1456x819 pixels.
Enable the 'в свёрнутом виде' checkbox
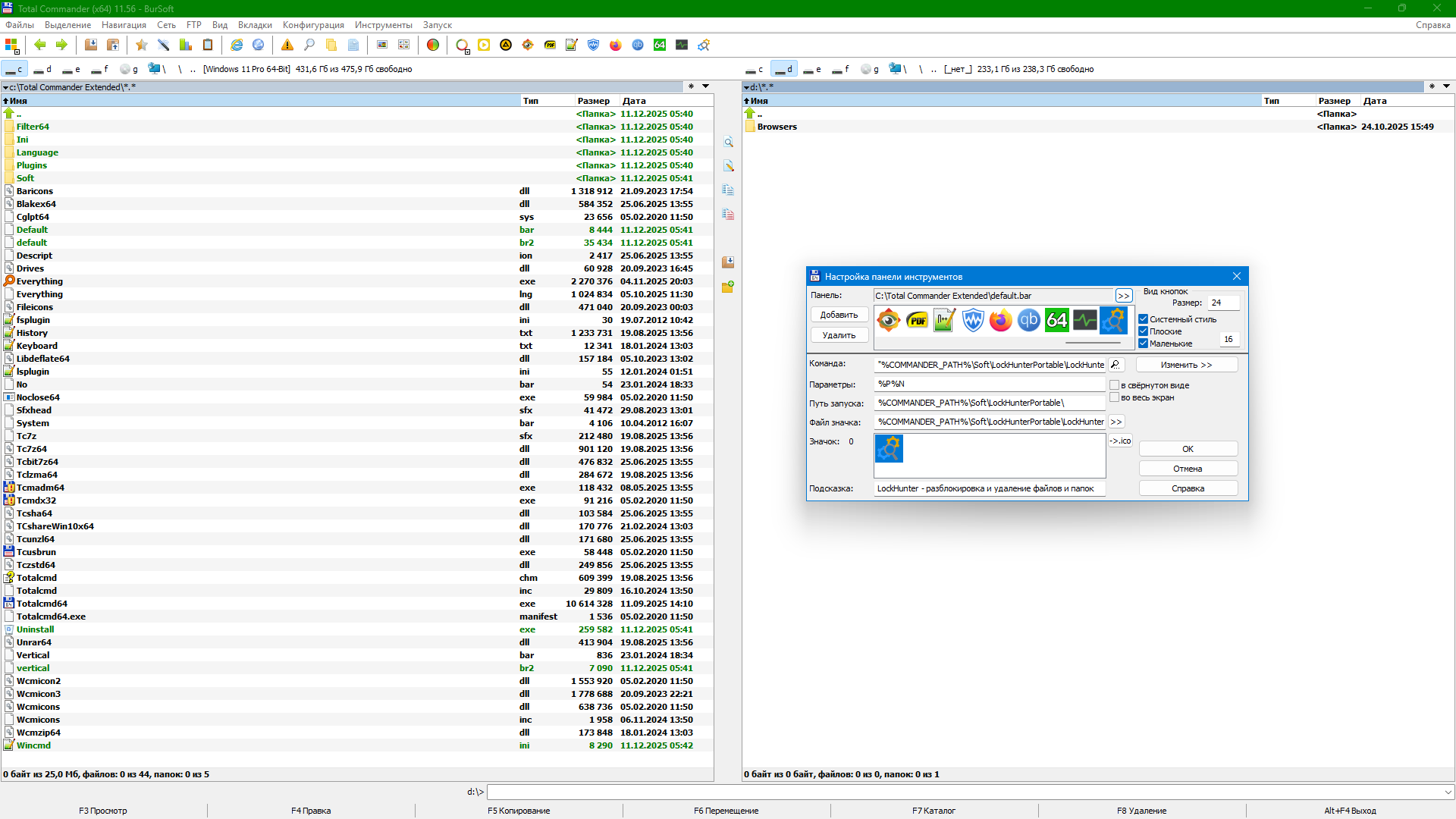point(1115,385)
